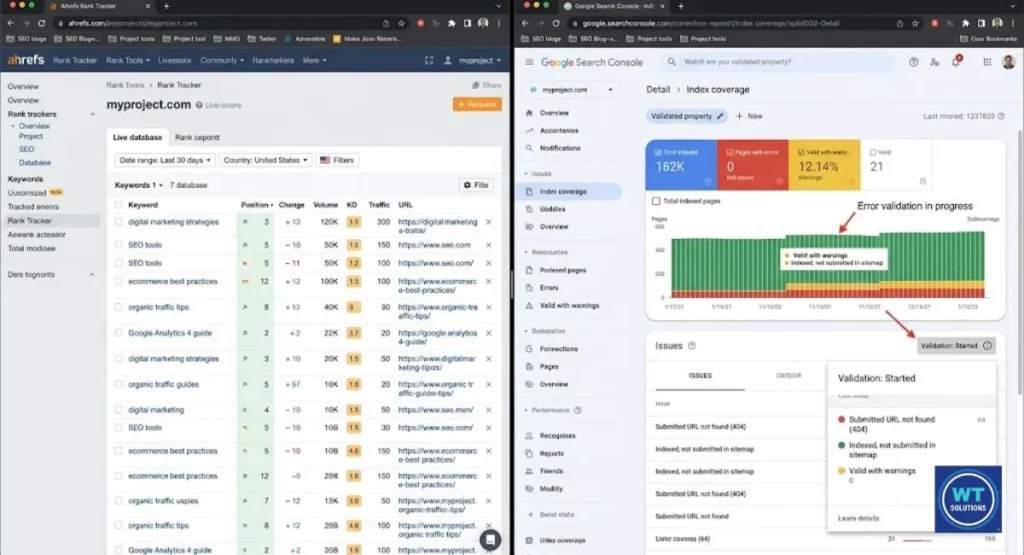
Task: Click info icon on Validation: Started button
Action: [x=987, y=345]
